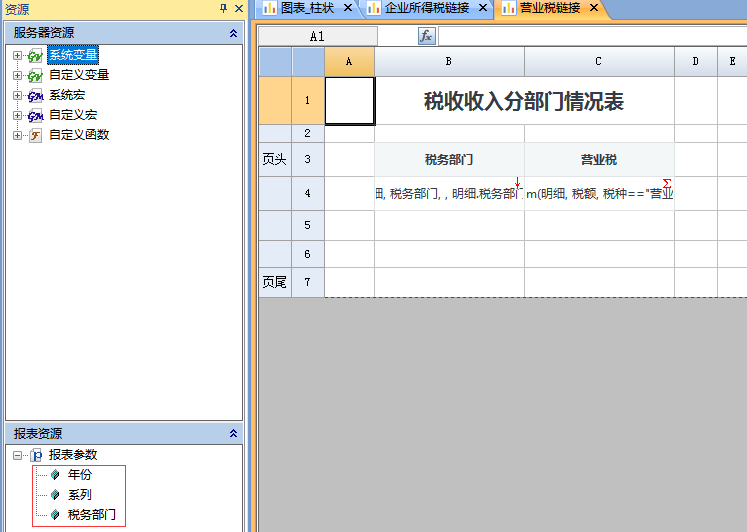The height and width of the screenshot is (532, 747).
Task: Collapse the 报表参数 tree node
Action: tap(17, 455)
